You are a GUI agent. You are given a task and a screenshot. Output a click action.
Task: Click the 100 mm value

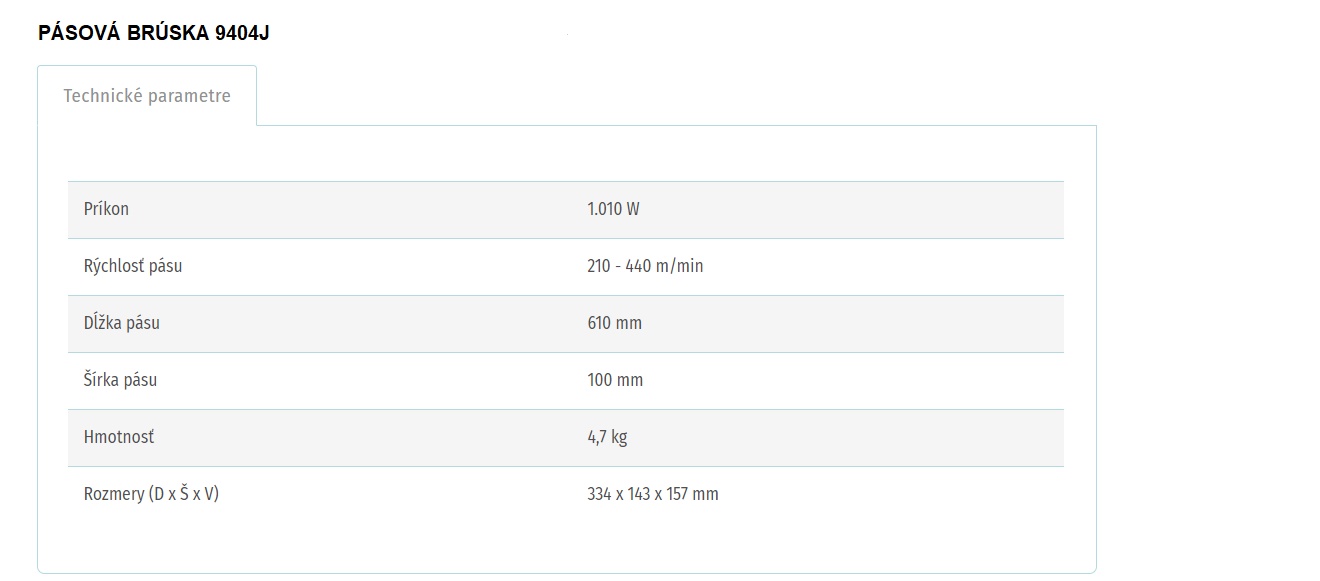[x=615, y=380]
